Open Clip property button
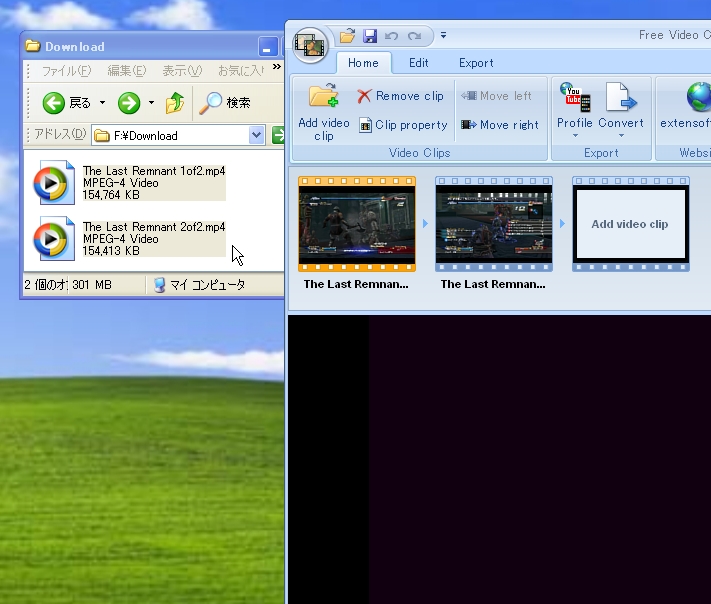The width and height of the screenshot is (711, 604). (x=403, y=124)
